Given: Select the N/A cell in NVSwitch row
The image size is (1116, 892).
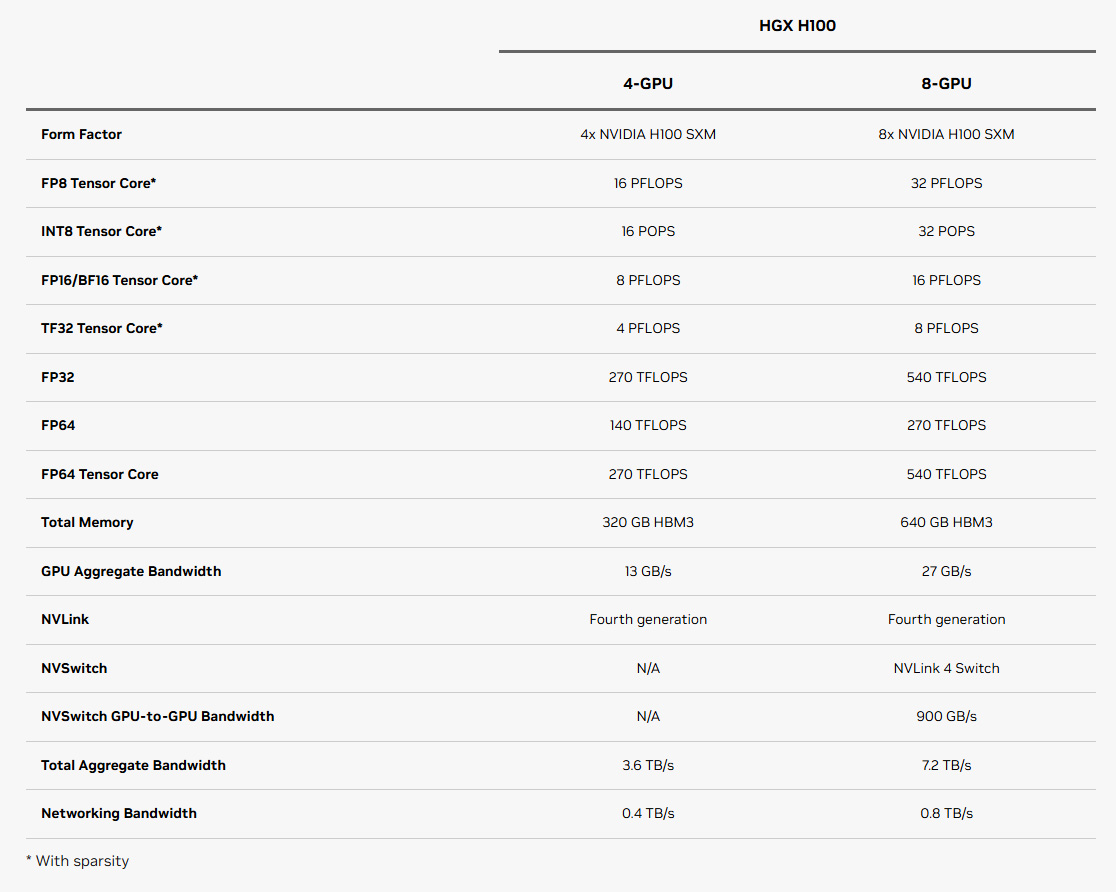Looking at the screenshot, I should click(648, 668).
